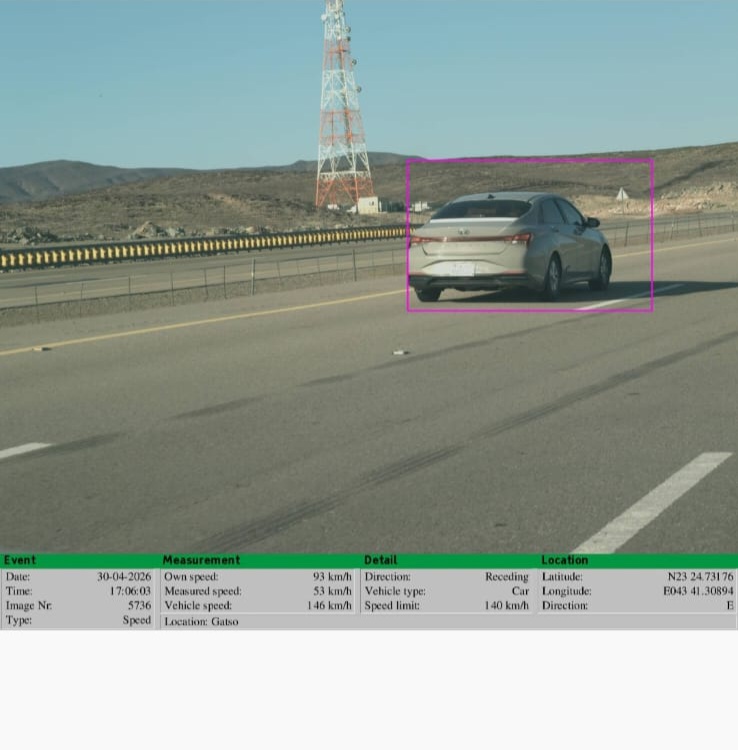The image size is (738, 750).
Task: Click the time value 17:06:03
Action: click(x=130, y=591)
